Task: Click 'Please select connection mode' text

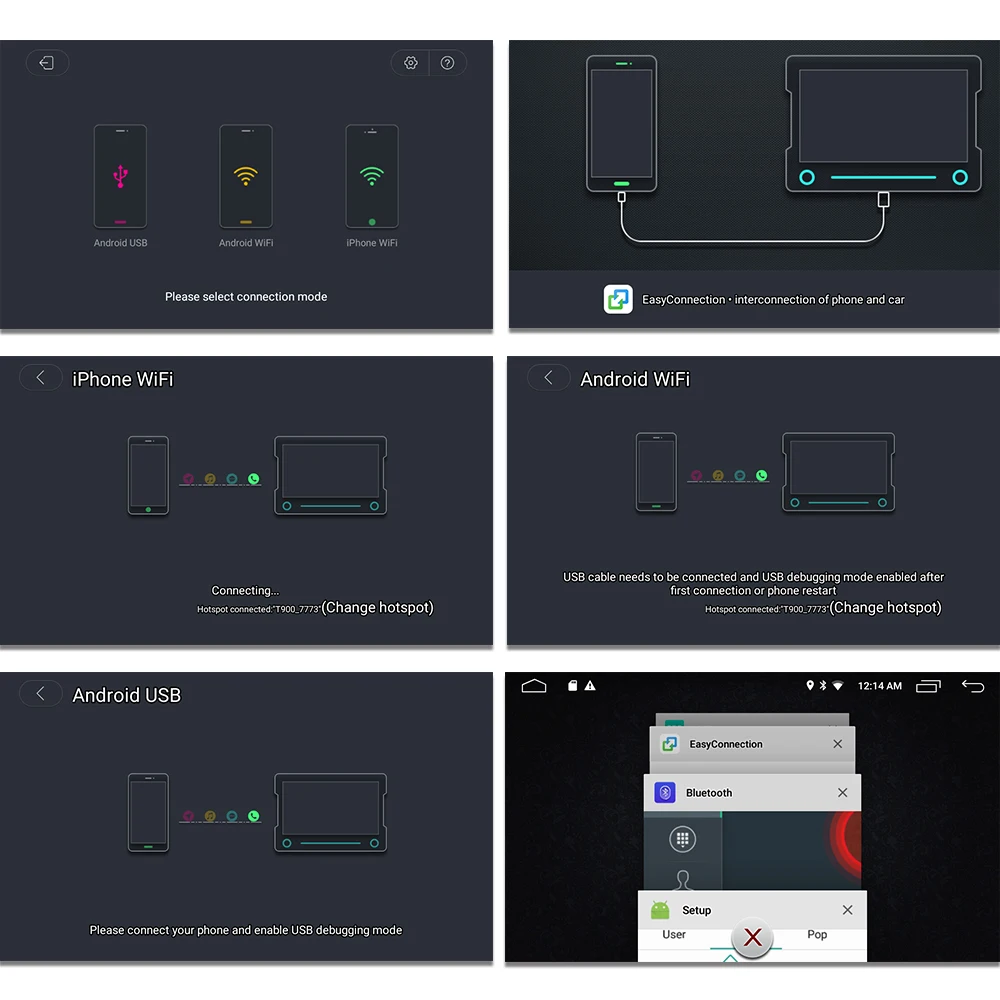Action: [x=246, y=297]
